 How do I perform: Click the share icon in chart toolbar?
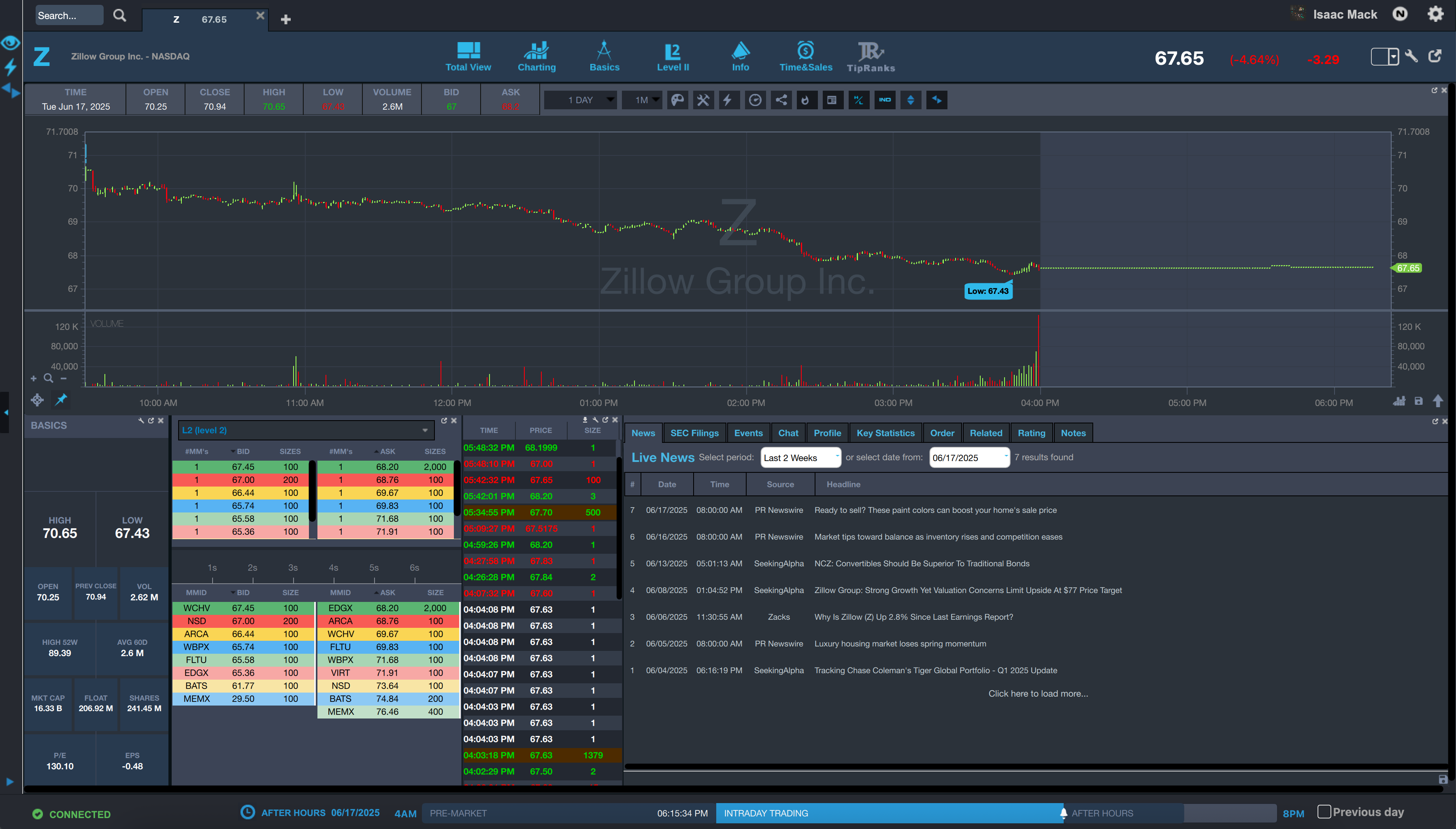tap(781, 100)
